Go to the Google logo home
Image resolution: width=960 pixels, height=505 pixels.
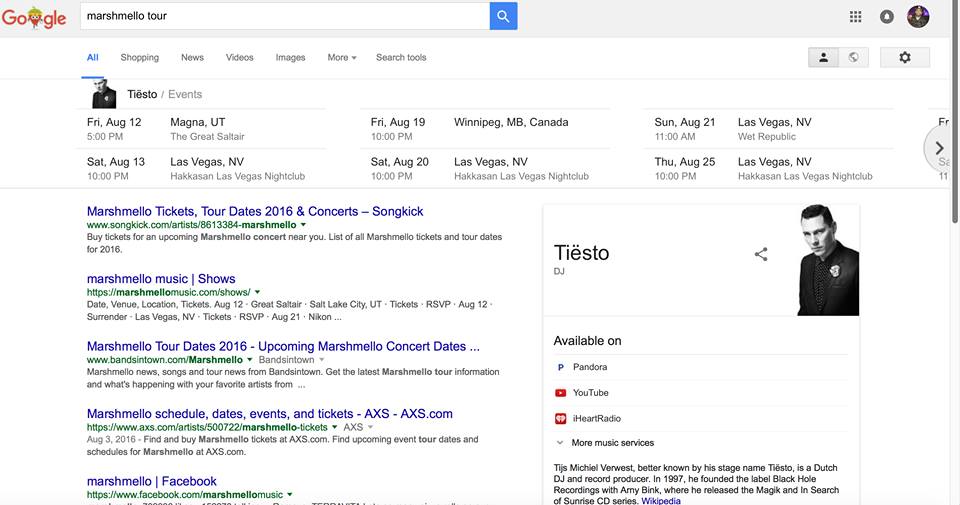click(34, 17)
